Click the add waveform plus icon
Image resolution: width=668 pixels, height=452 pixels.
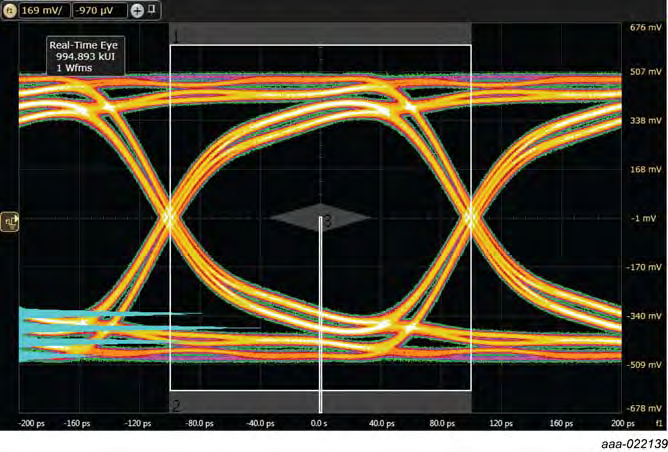(137, 11)
